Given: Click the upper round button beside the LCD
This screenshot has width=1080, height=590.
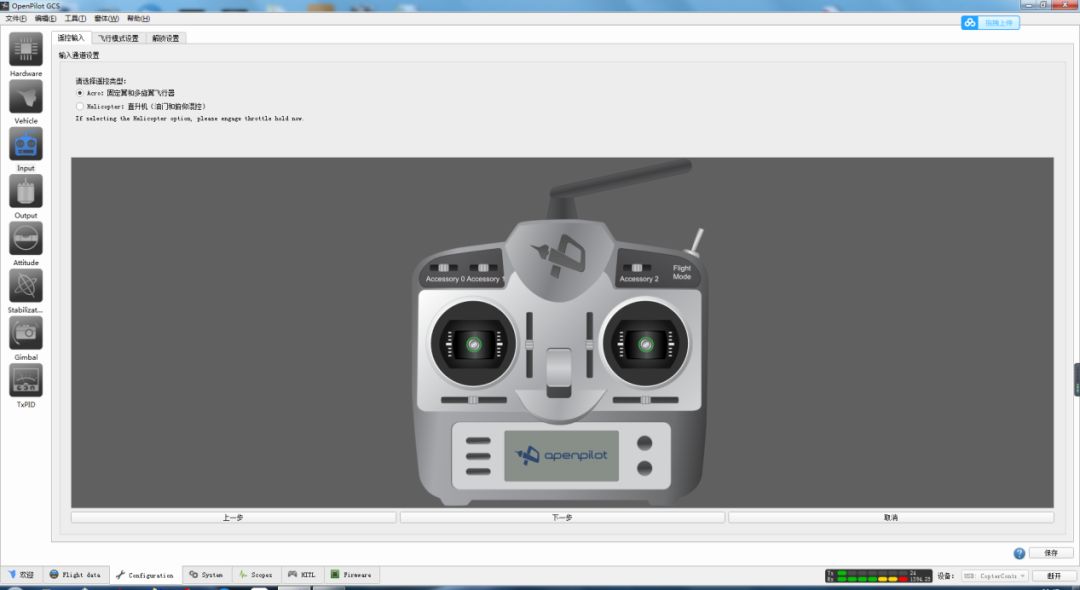Looking at the screenshot, I should tap(645, 443).
